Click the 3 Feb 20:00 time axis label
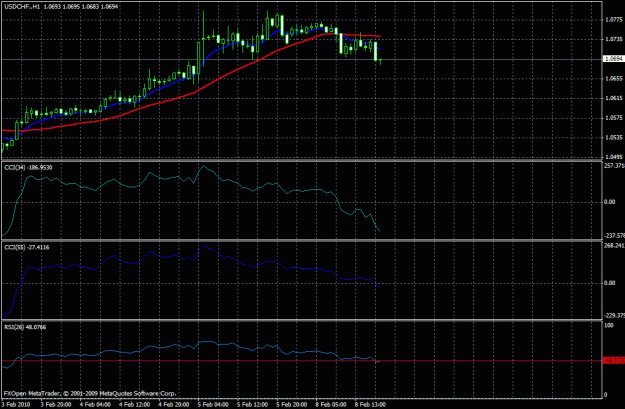Image resolution: width=625 pixels, height=409 pixels. (56, 405)
